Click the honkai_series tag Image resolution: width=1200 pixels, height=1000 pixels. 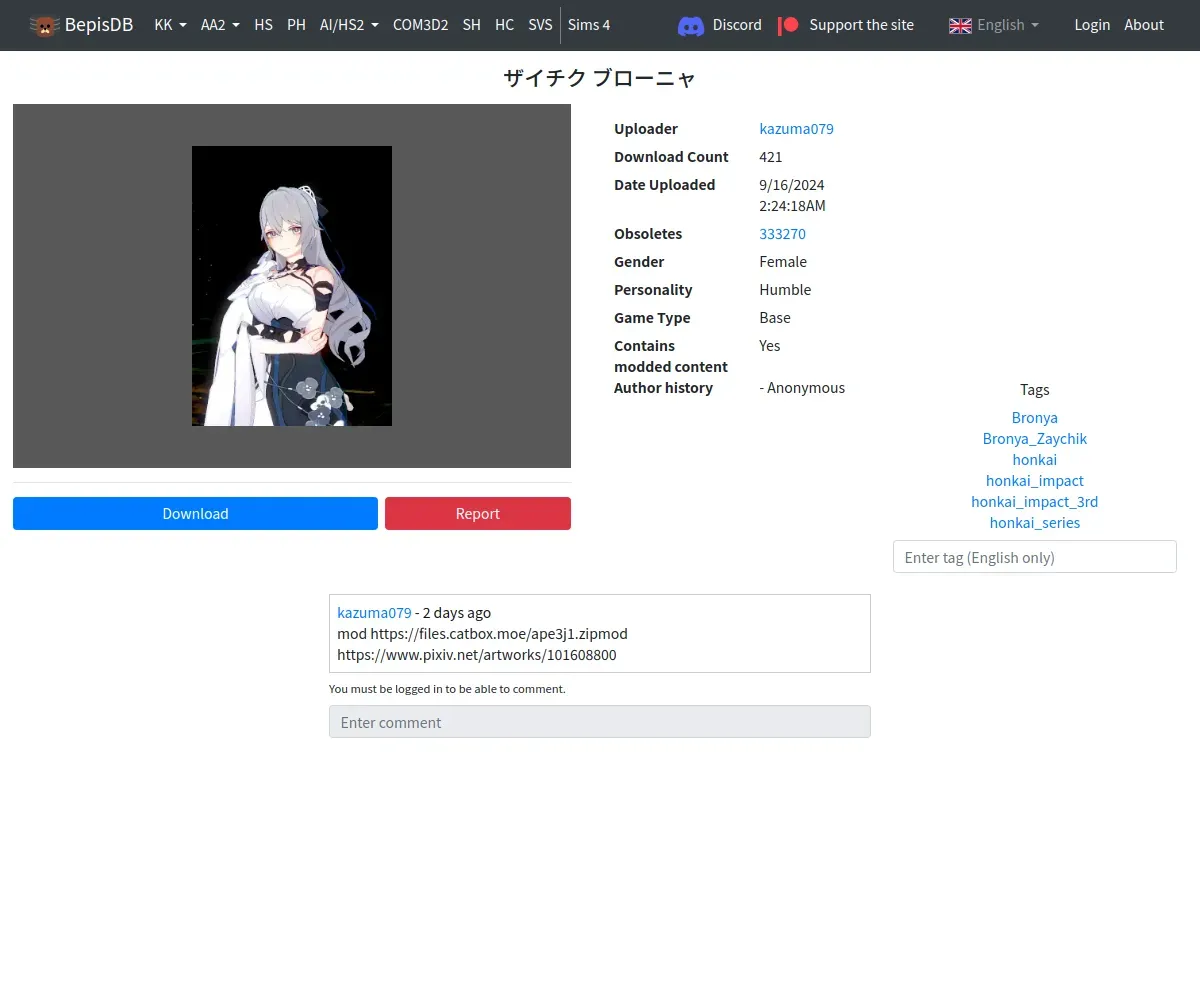(x=1034, y=523)
